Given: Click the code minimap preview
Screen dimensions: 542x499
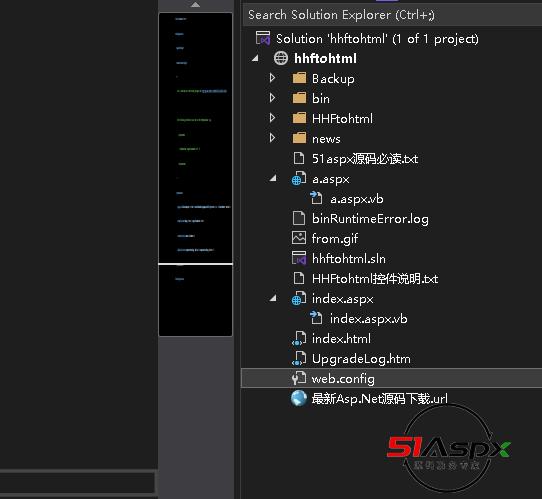Looking at the screenshot, I should [195, 174].
